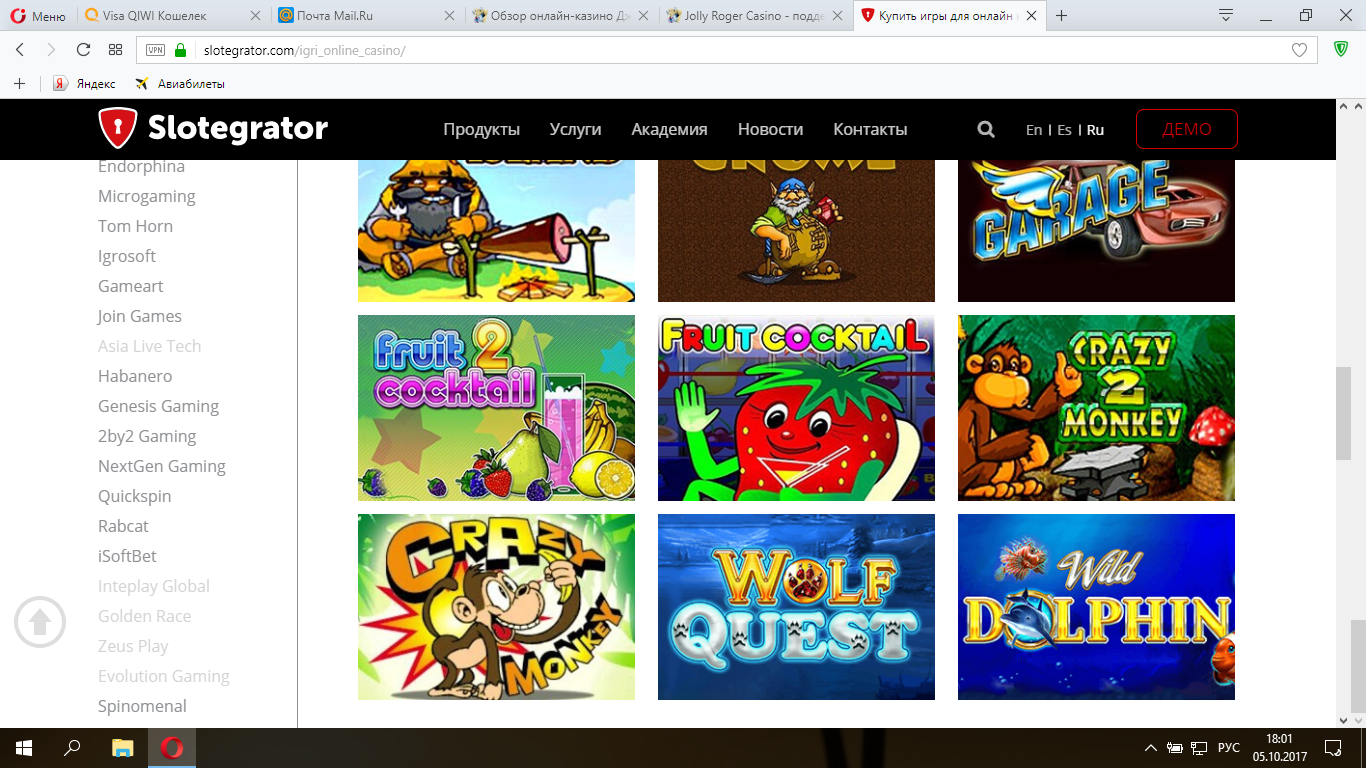Screen dimensions: 1366x768
Task: Open a new browser tab
Action: click(x=1061, y=16)
